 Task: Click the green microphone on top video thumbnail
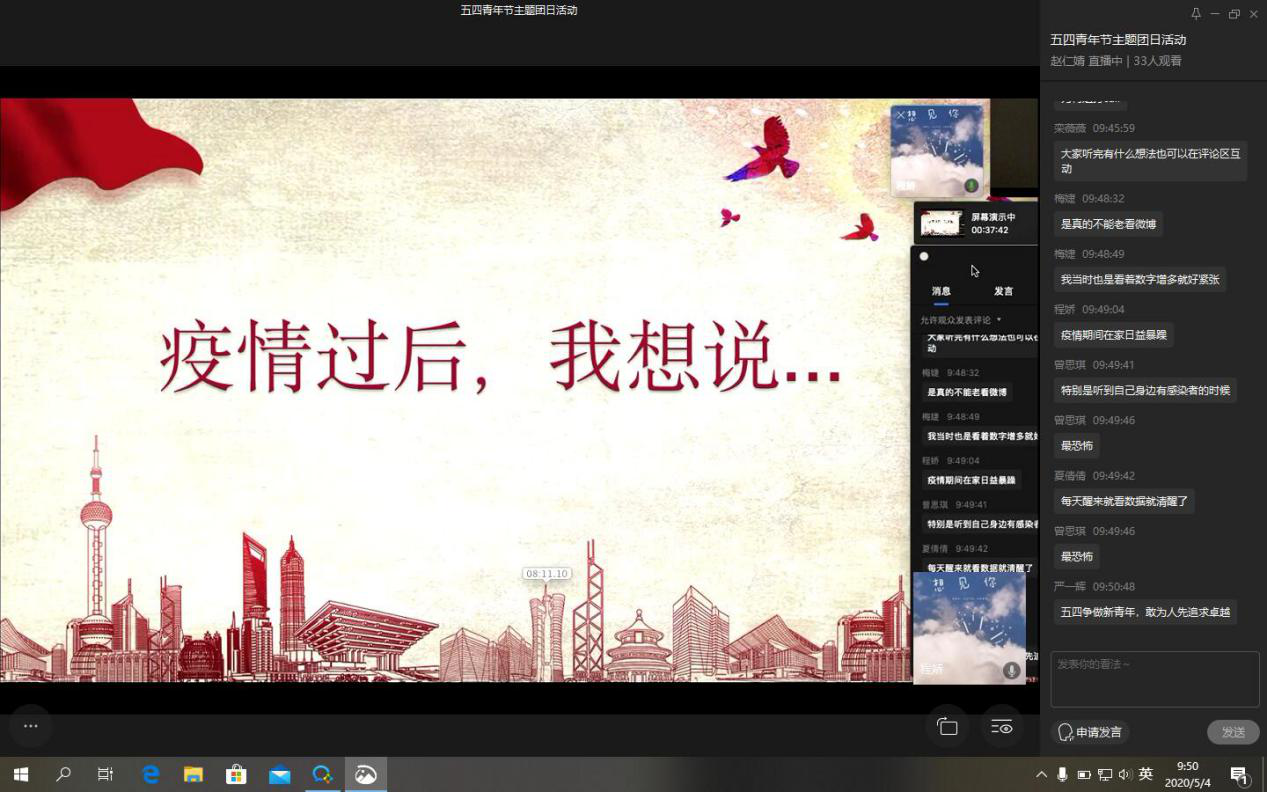970,186
